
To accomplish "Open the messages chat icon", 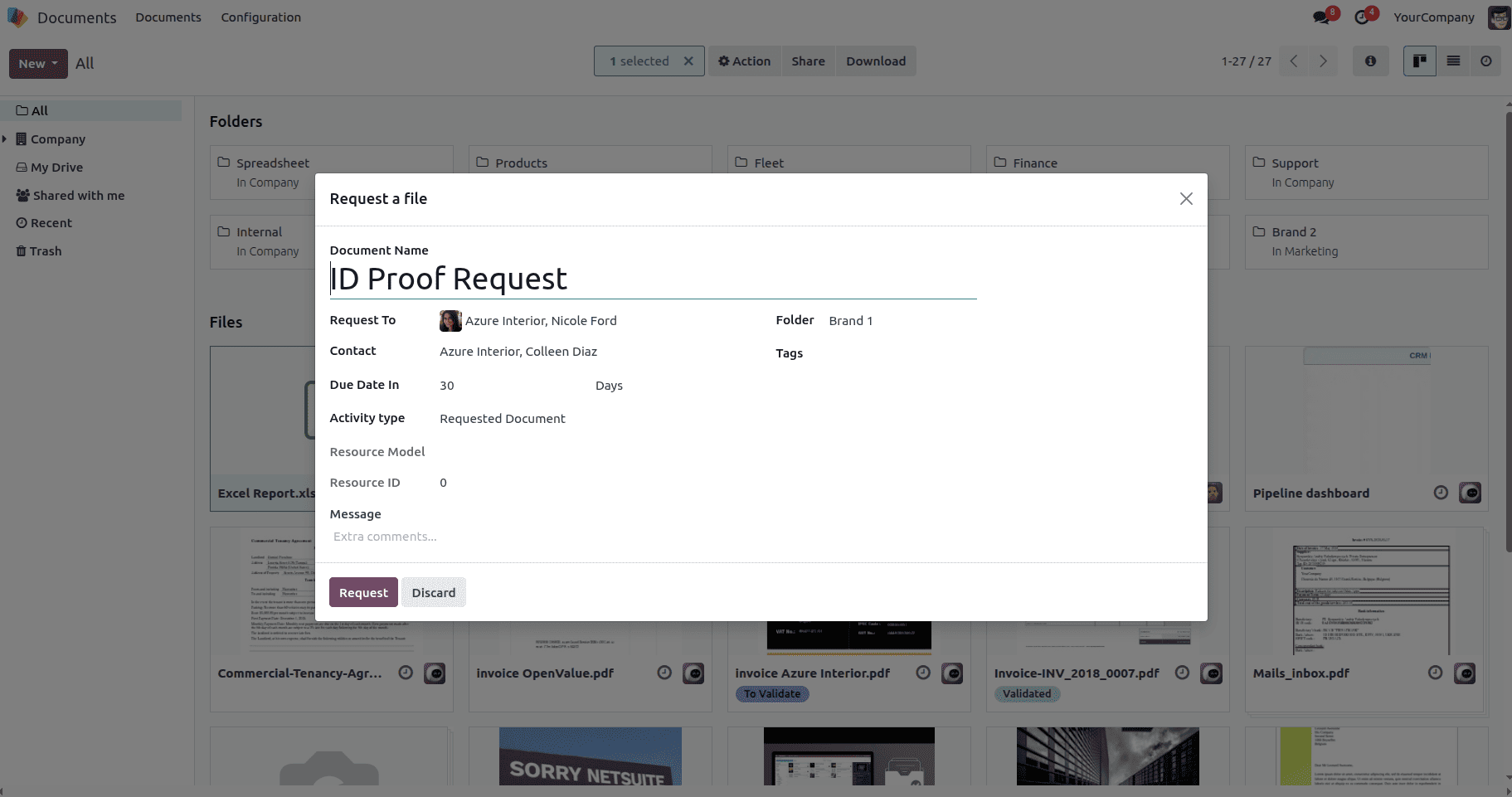I will pos(1321,17).
